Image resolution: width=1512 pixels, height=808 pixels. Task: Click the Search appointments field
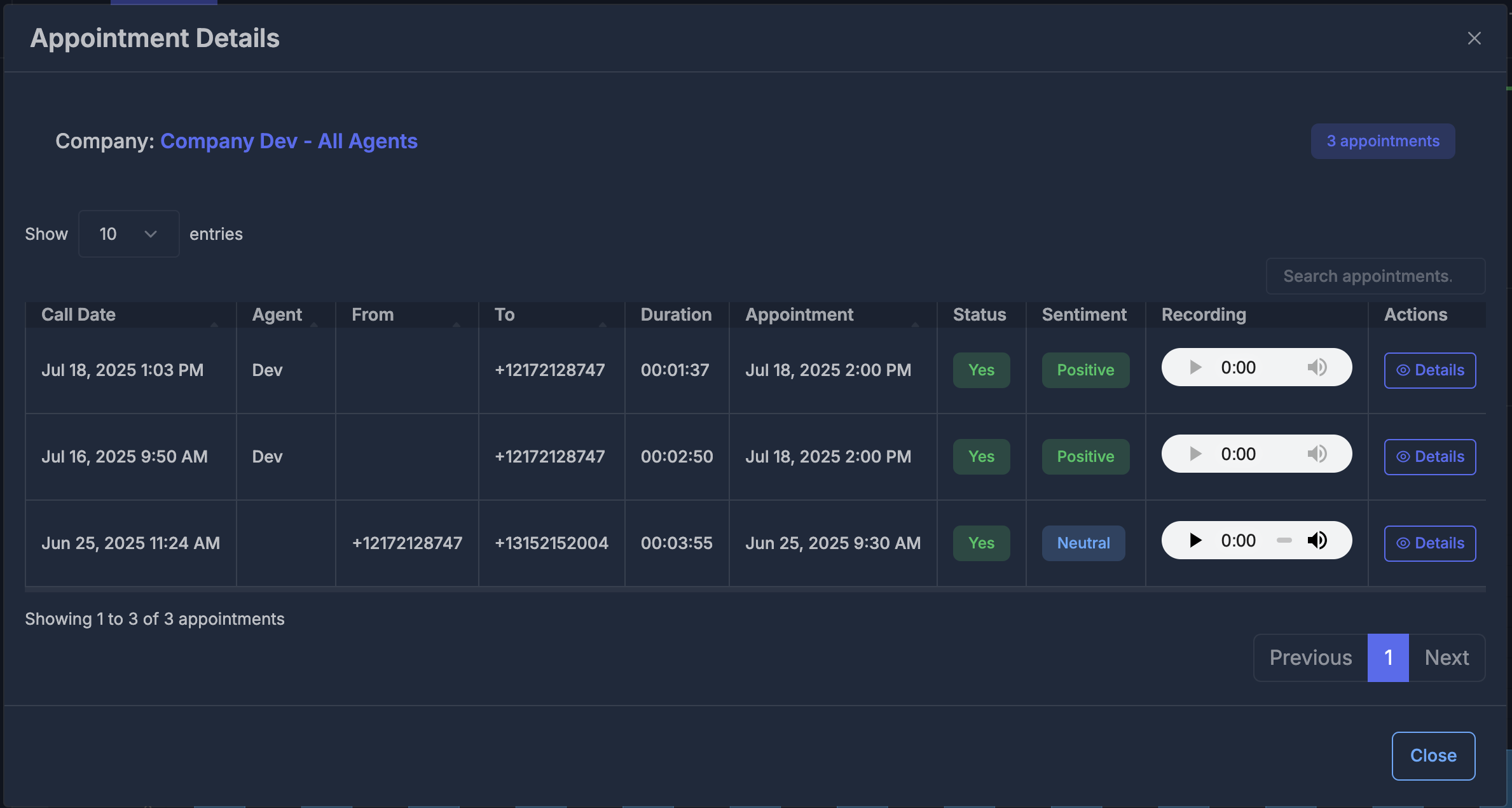click(x=1375, y=276)
